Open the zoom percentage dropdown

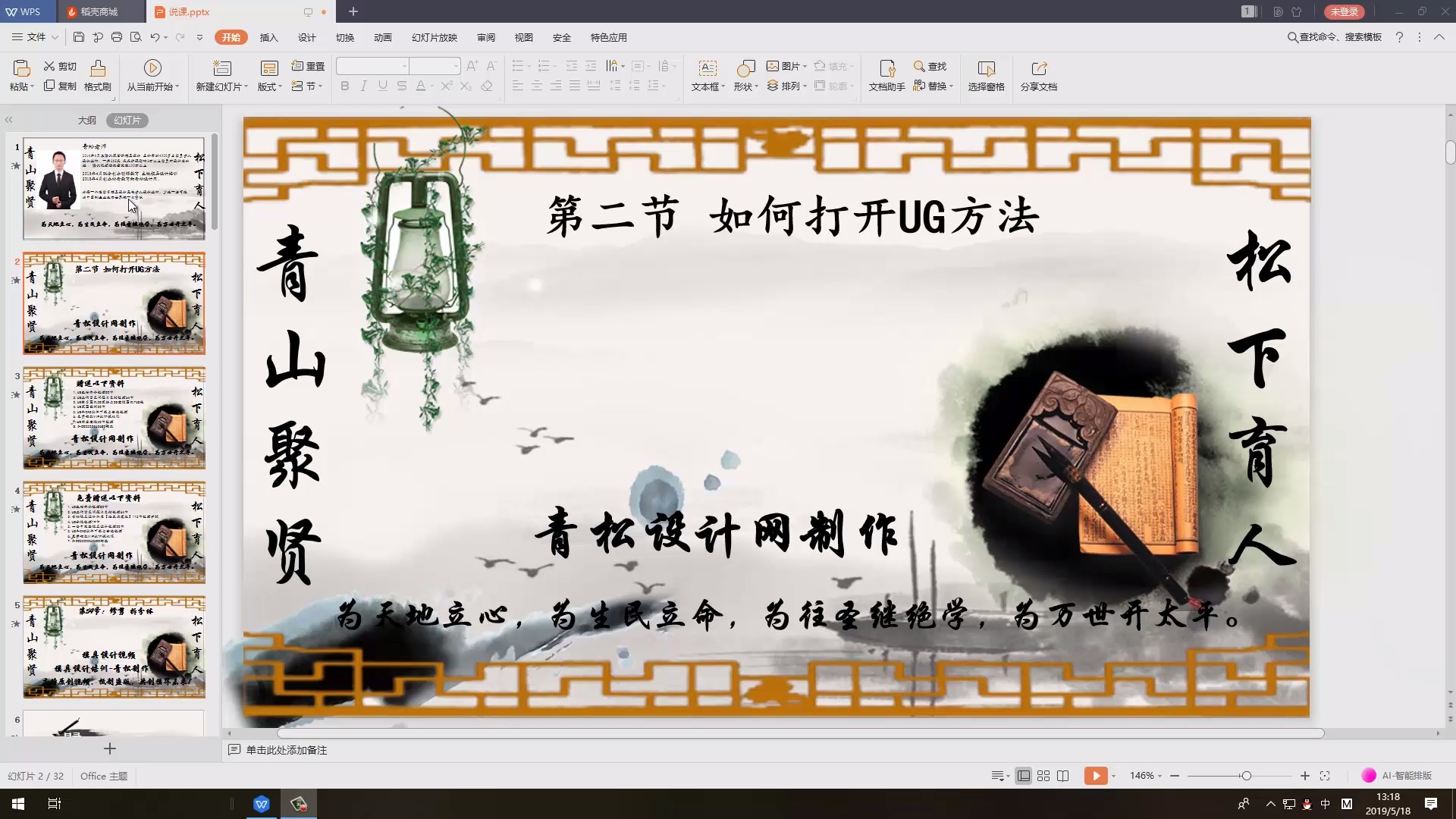coord(1145,776)
